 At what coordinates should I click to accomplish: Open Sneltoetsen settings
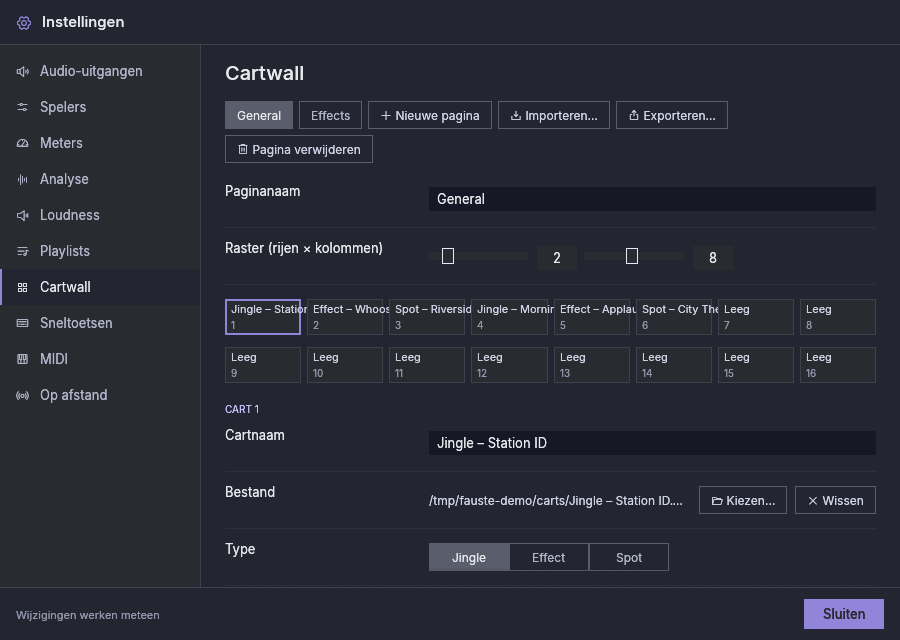click(100, 323)
